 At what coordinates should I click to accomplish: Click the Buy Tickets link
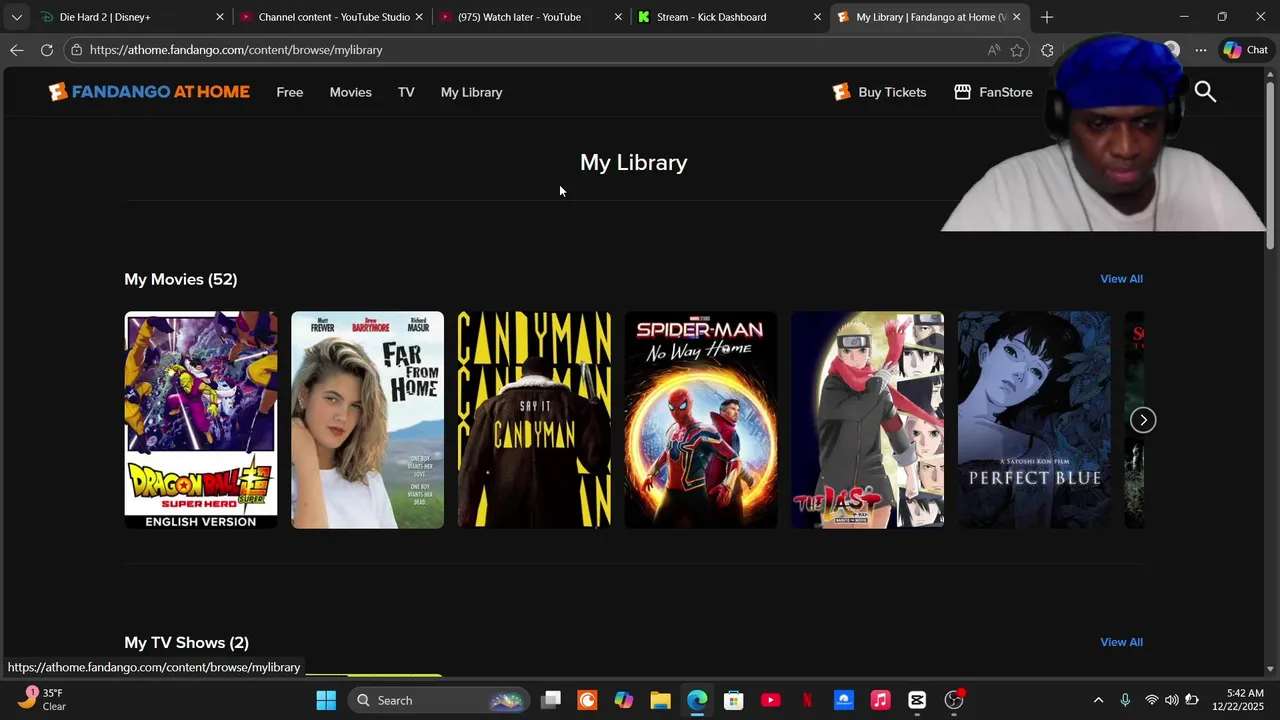(x=880, y=92)
